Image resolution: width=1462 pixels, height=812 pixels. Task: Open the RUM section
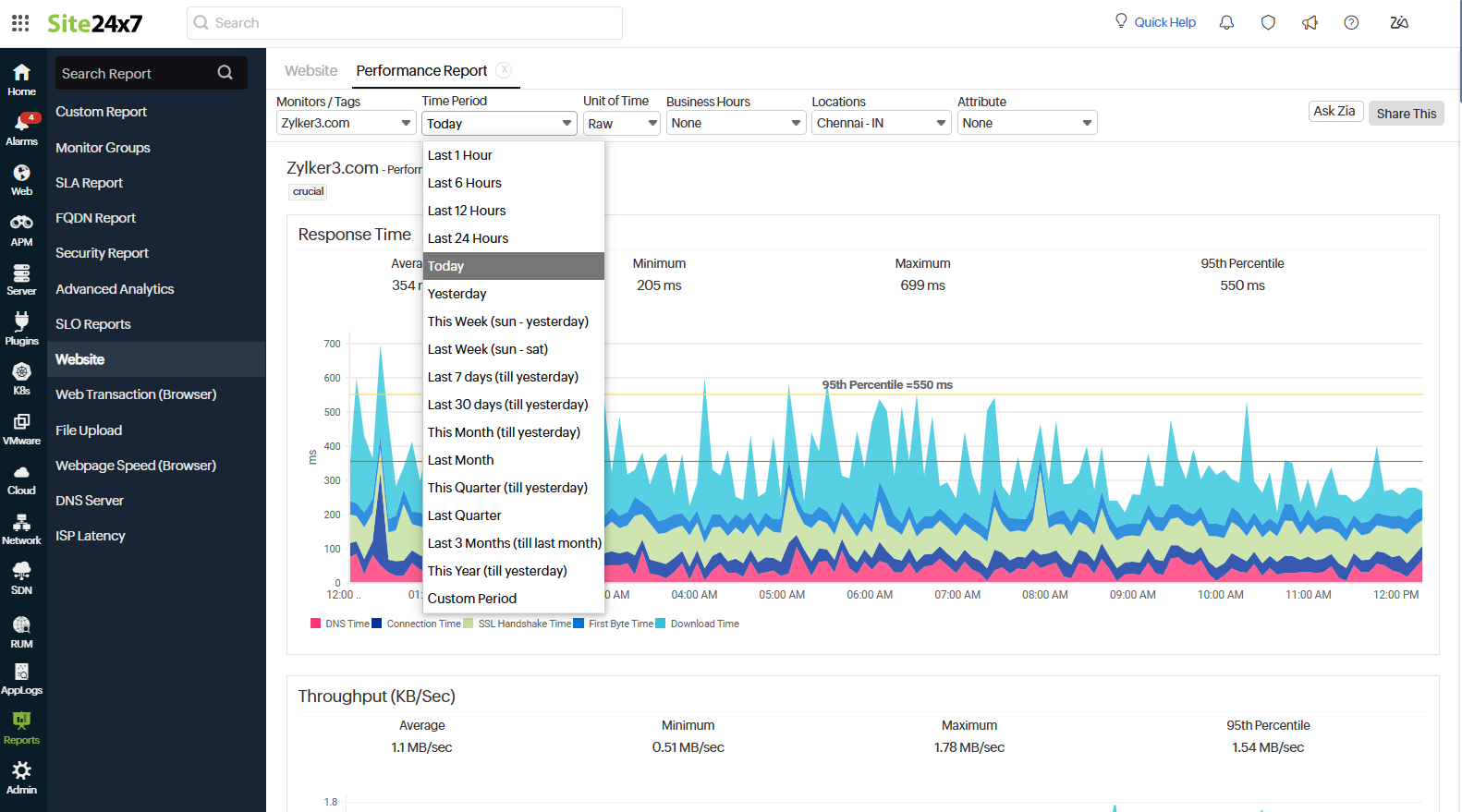(22, 632)
